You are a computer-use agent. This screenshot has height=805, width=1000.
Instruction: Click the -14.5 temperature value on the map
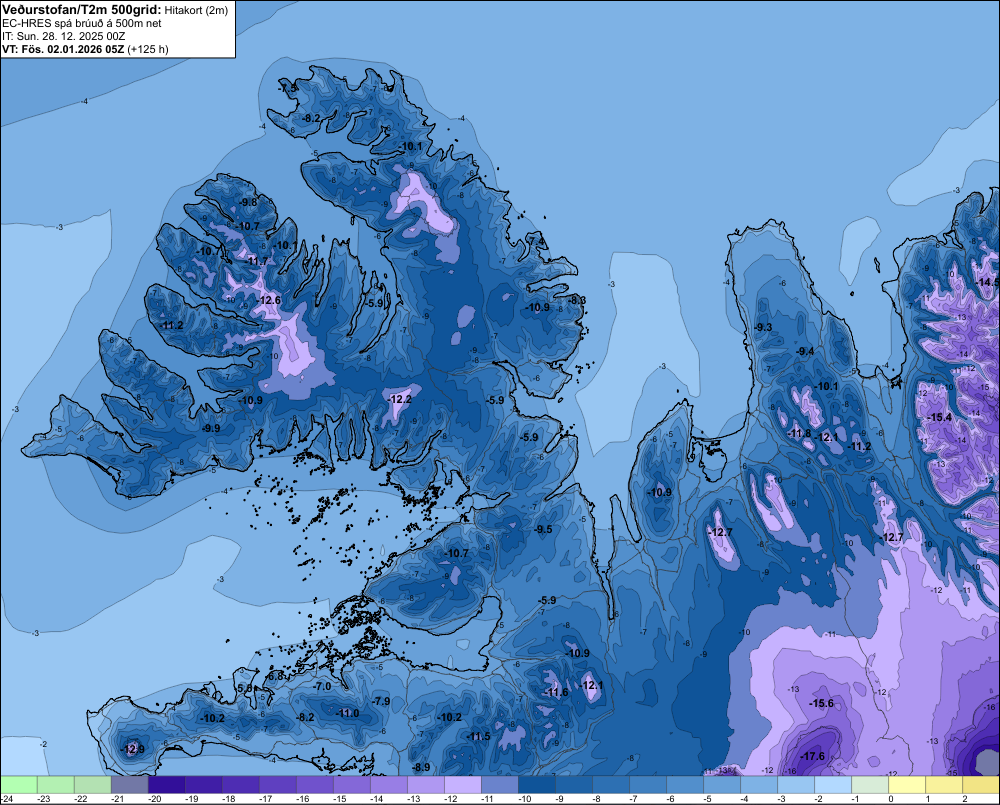(x=987, y=282)
